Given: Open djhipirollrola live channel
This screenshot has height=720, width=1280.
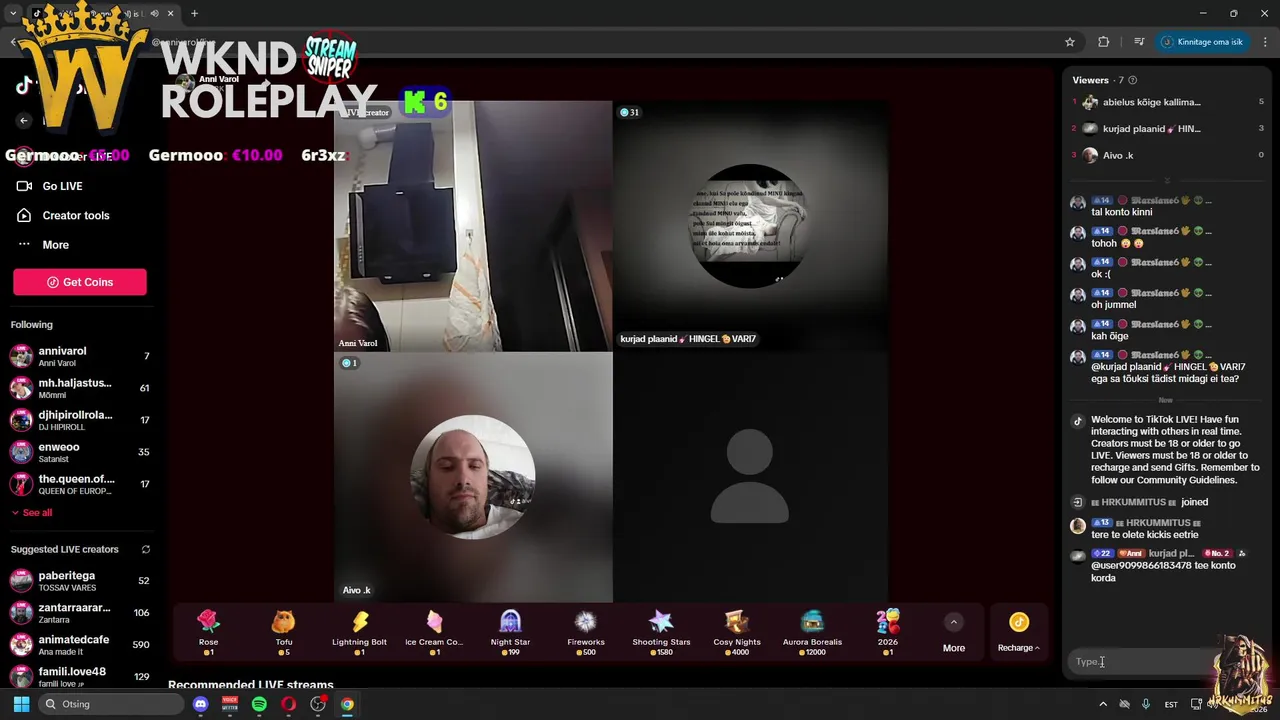Looking at the screenshot, I should coord(80,420).
